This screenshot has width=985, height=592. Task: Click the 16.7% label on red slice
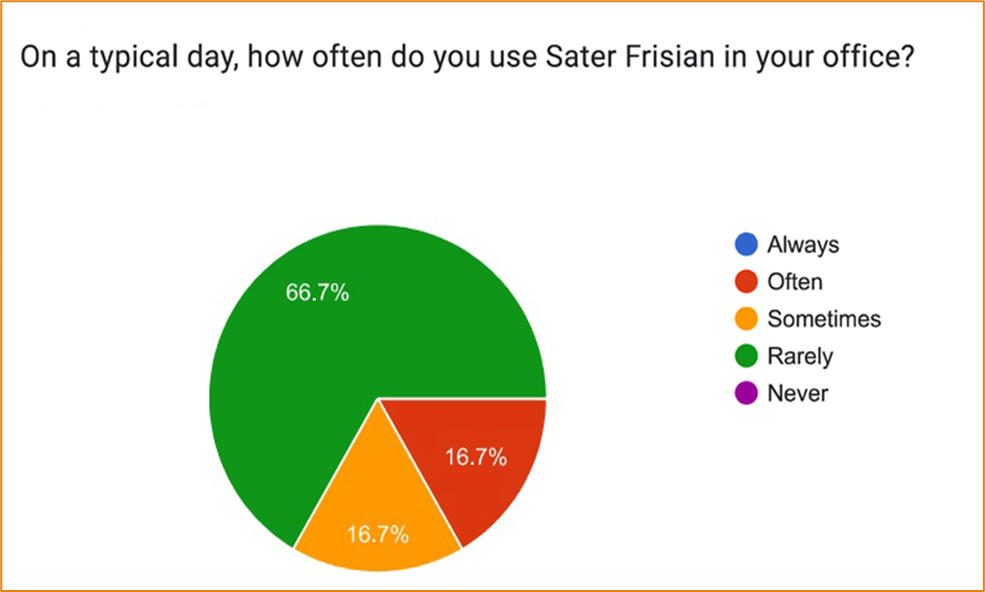476,458
